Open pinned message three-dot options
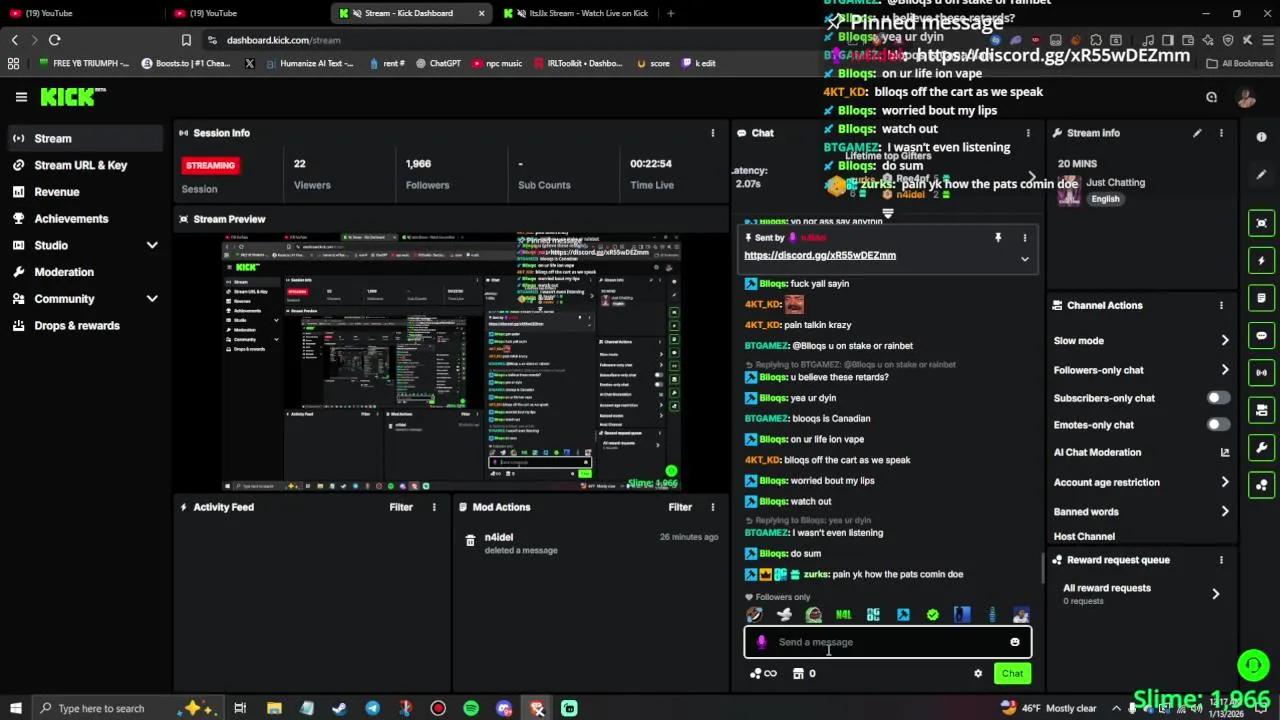This screenshot has height=720, width=1280. click(1024, 238)
